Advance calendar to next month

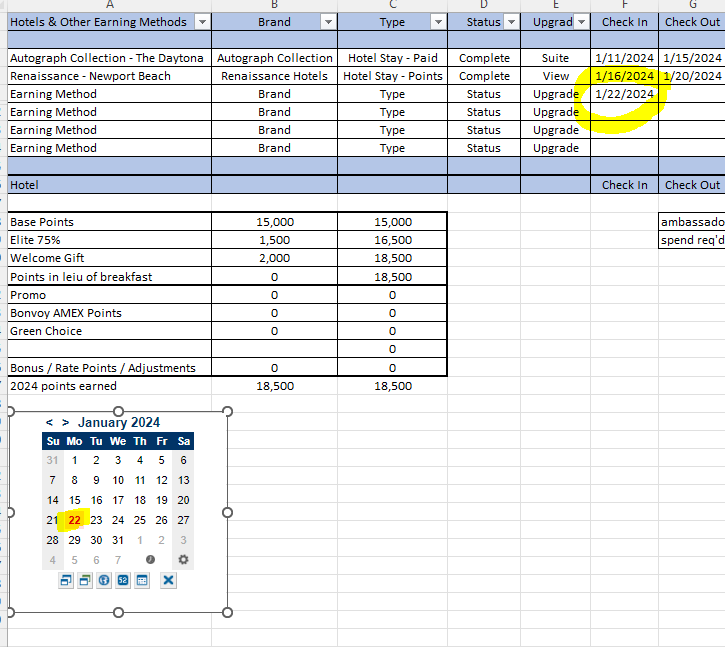coord(66,422)
